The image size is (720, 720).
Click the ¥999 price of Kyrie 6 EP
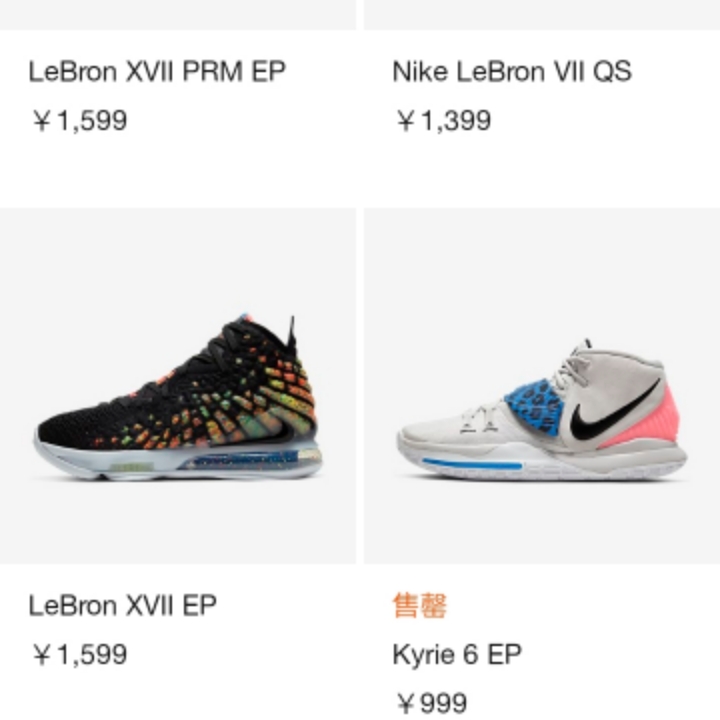click(432, 703)
